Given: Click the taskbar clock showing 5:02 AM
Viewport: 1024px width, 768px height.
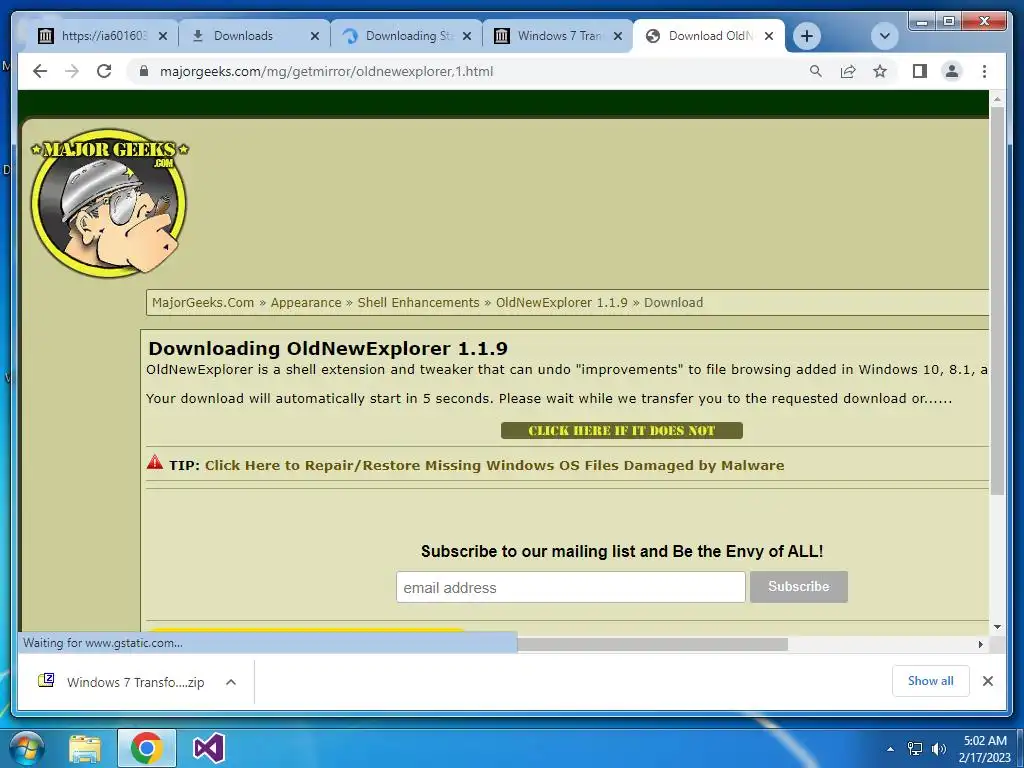Looking at the screenshot, I should click(x=985, y=749).
